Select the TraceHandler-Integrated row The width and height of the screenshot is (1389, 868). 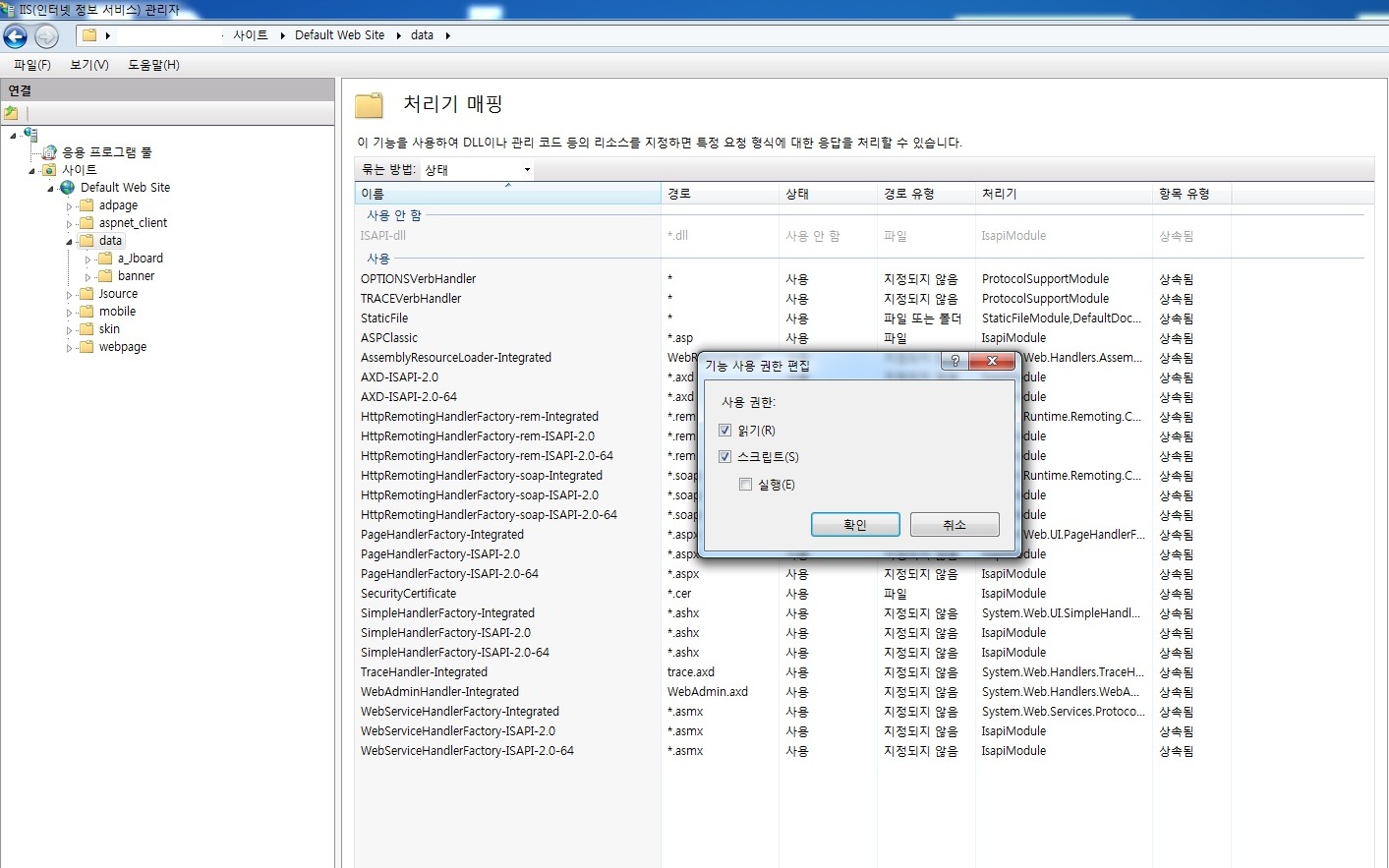777,672
